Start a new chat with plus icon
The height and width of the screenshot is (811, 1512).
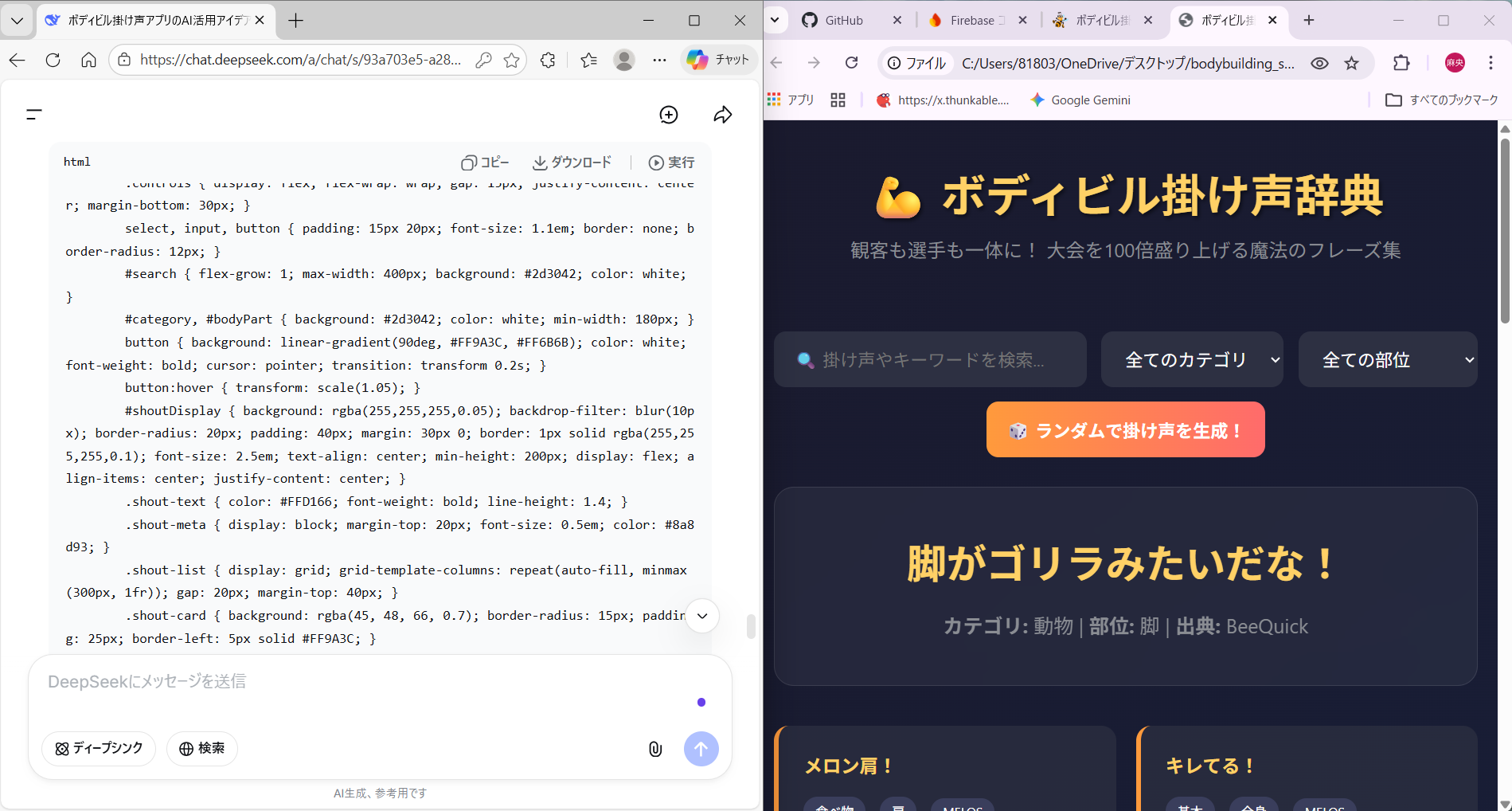[x=669, y=115]
